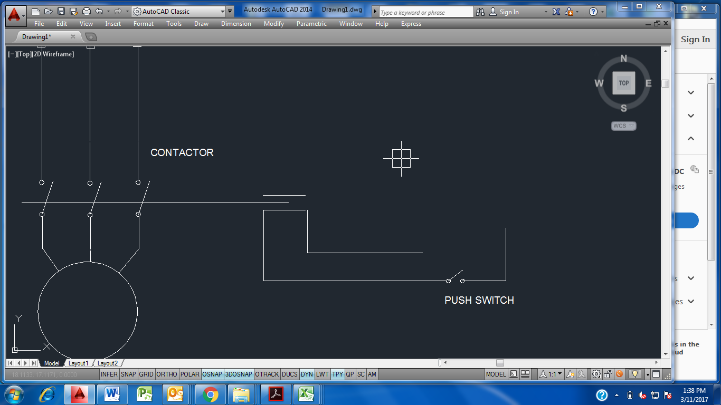The height and width of the screenshot is (405, 721).
Task: Toggle SNAP mode in status bar
Action: coord(127,374)
